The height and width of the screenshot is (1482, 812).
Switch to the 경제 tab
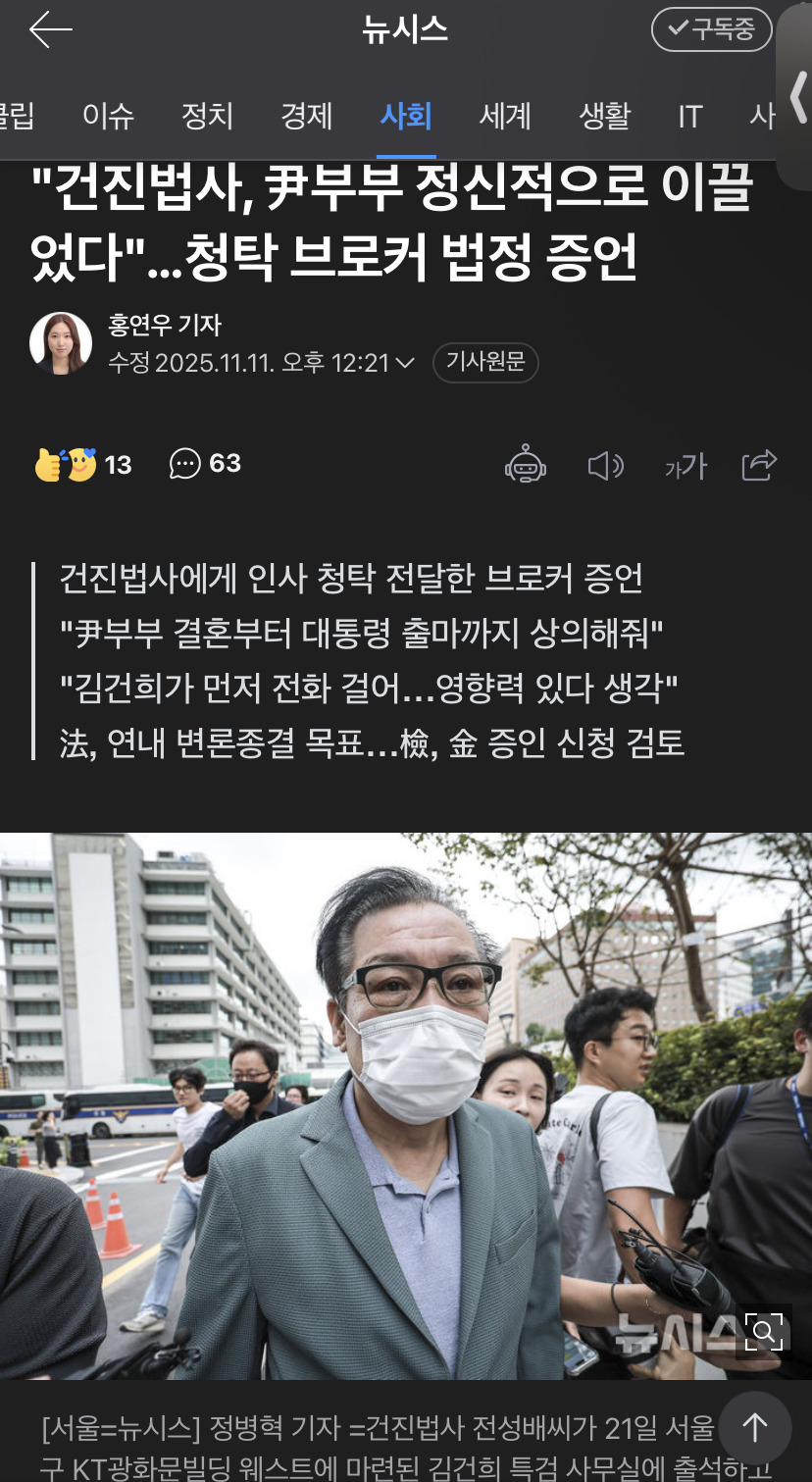coord(307,117)
